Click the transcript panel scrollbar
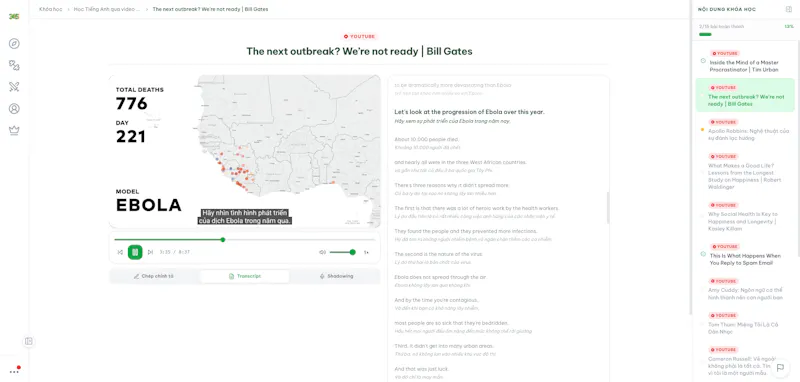This screenshot has height=382, width=800. [x=608, y=208]
